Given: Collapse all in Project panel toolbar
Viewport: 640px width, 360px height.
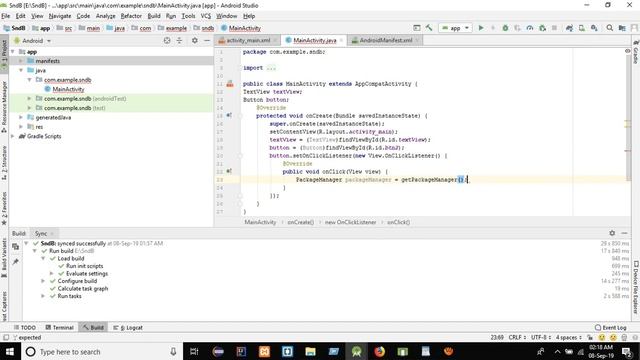Looking at the screenshot, I should 179,40.
